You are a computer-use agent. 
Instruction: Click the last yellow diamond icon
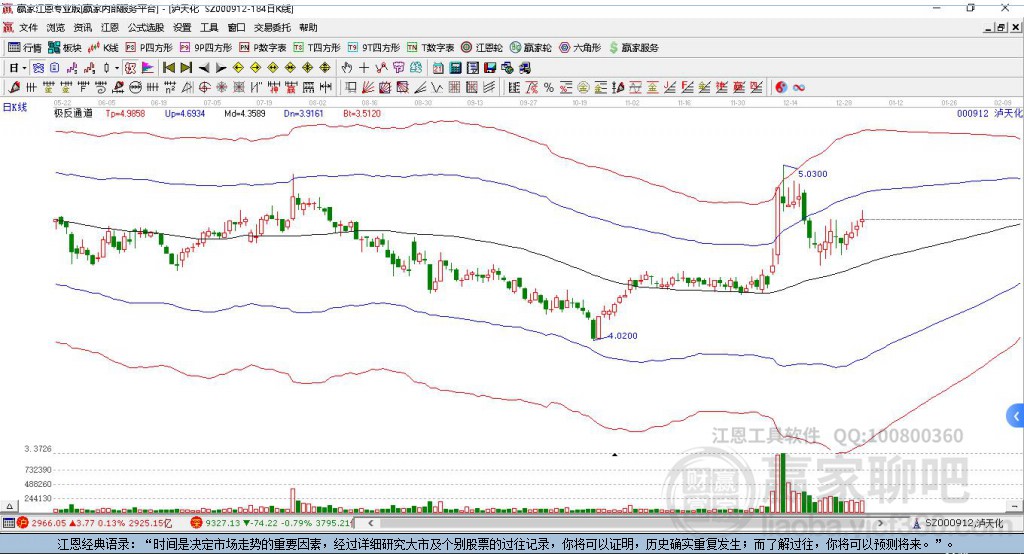click(x=325, y=67)
